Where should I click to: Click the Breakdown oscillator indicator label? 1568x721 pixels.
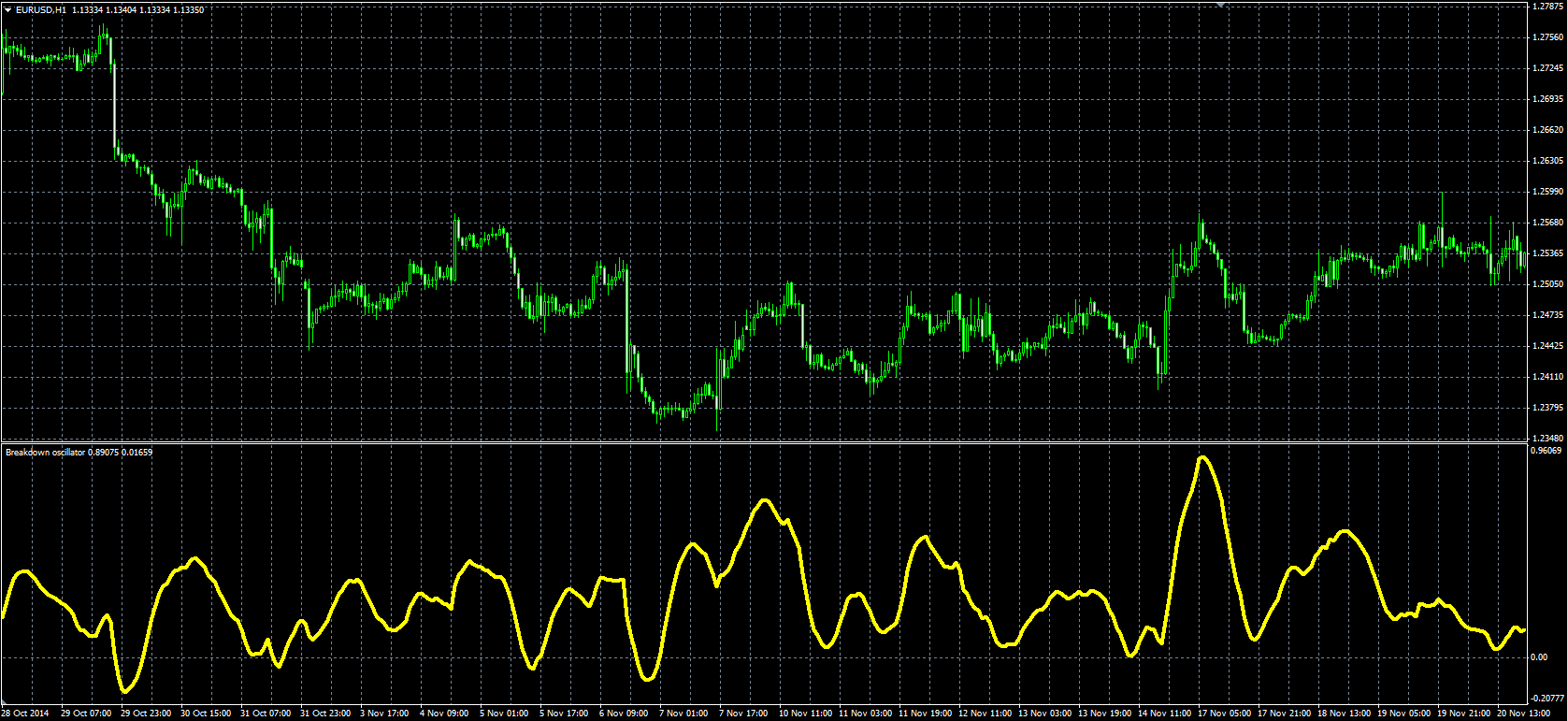pos(79,453)
